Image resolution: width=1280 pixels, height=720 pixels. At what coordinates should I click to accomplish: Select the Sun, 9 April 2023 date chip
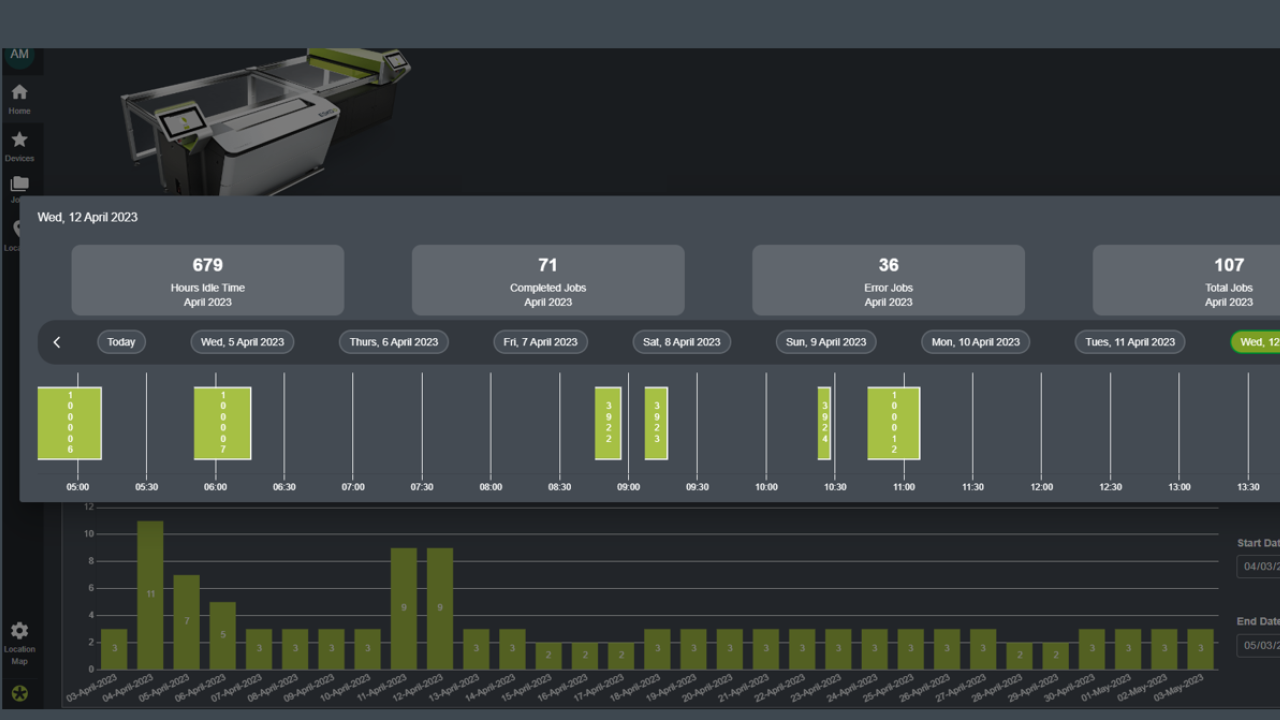tap(825, 341)
